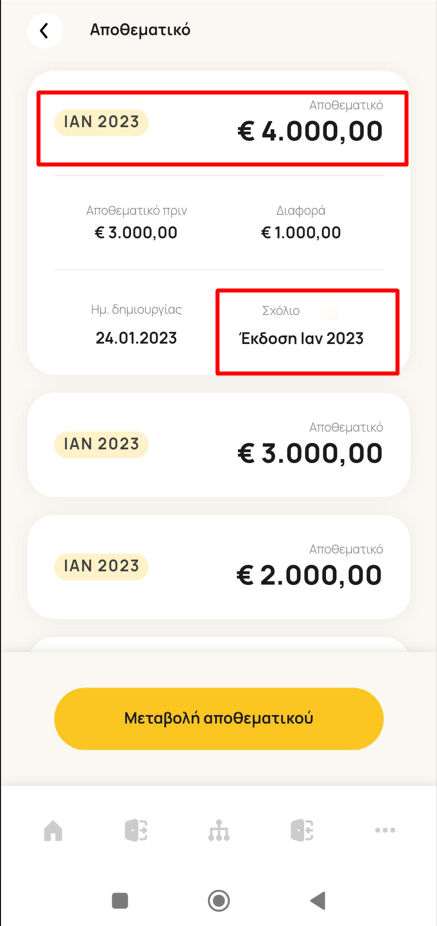
Task: Tap the Android recent apps square
Action: (x=120, y=900)
